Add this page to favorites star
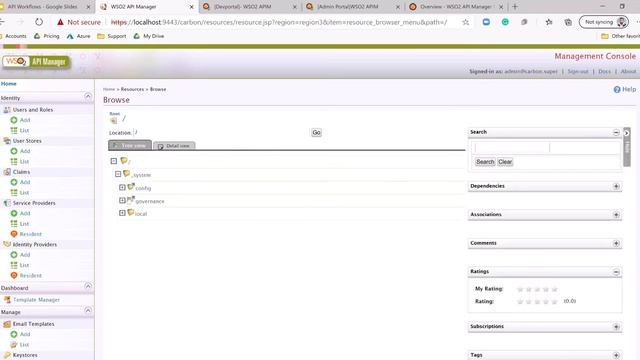640x360 pixels. (465, 22)
